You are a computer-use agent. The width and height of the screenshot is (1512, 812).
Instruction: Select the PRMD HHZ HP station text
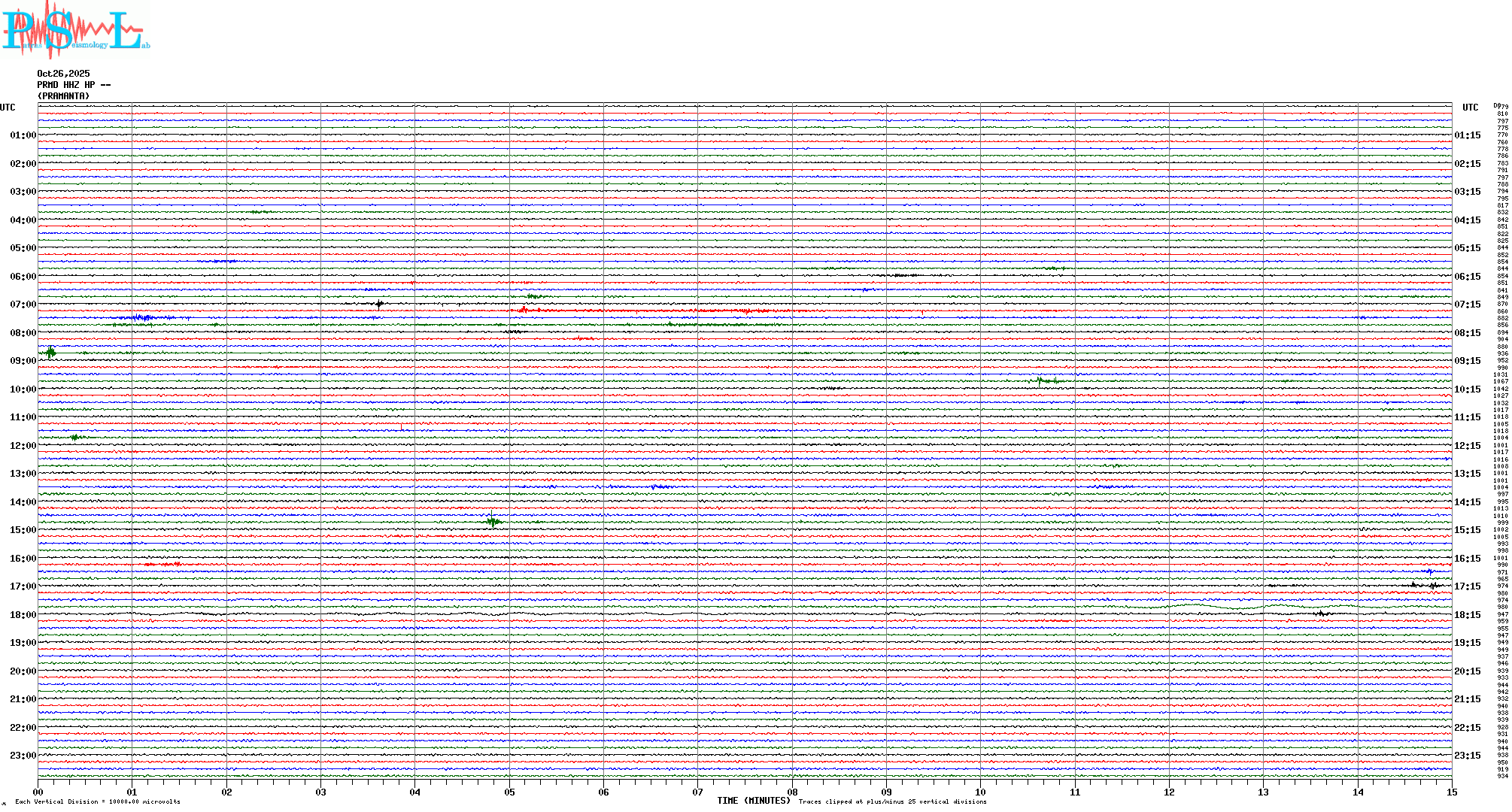click(74, 85)
